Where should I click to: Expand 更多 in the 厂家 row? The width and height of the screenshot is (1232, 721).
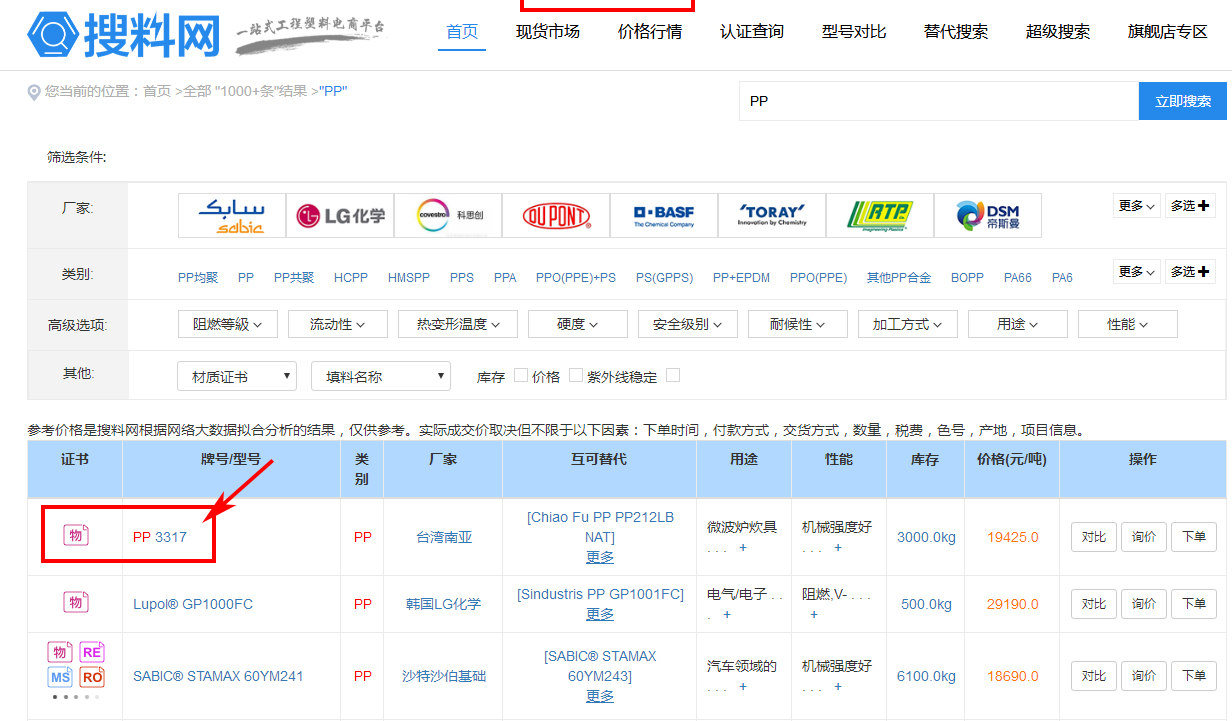1137,205
